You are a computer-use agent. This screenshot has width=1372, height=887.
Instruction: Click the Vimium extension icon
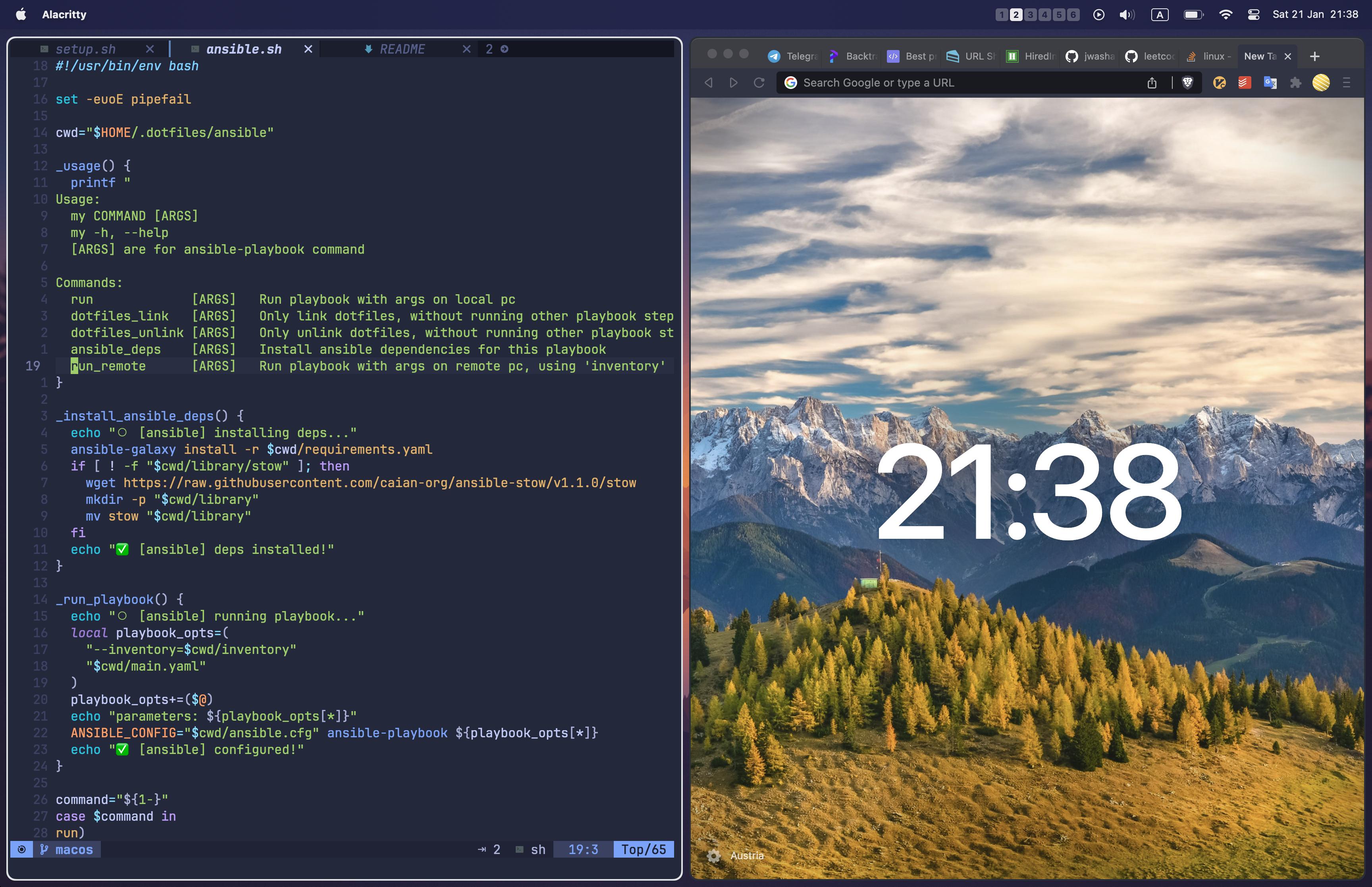(1220, 82)
